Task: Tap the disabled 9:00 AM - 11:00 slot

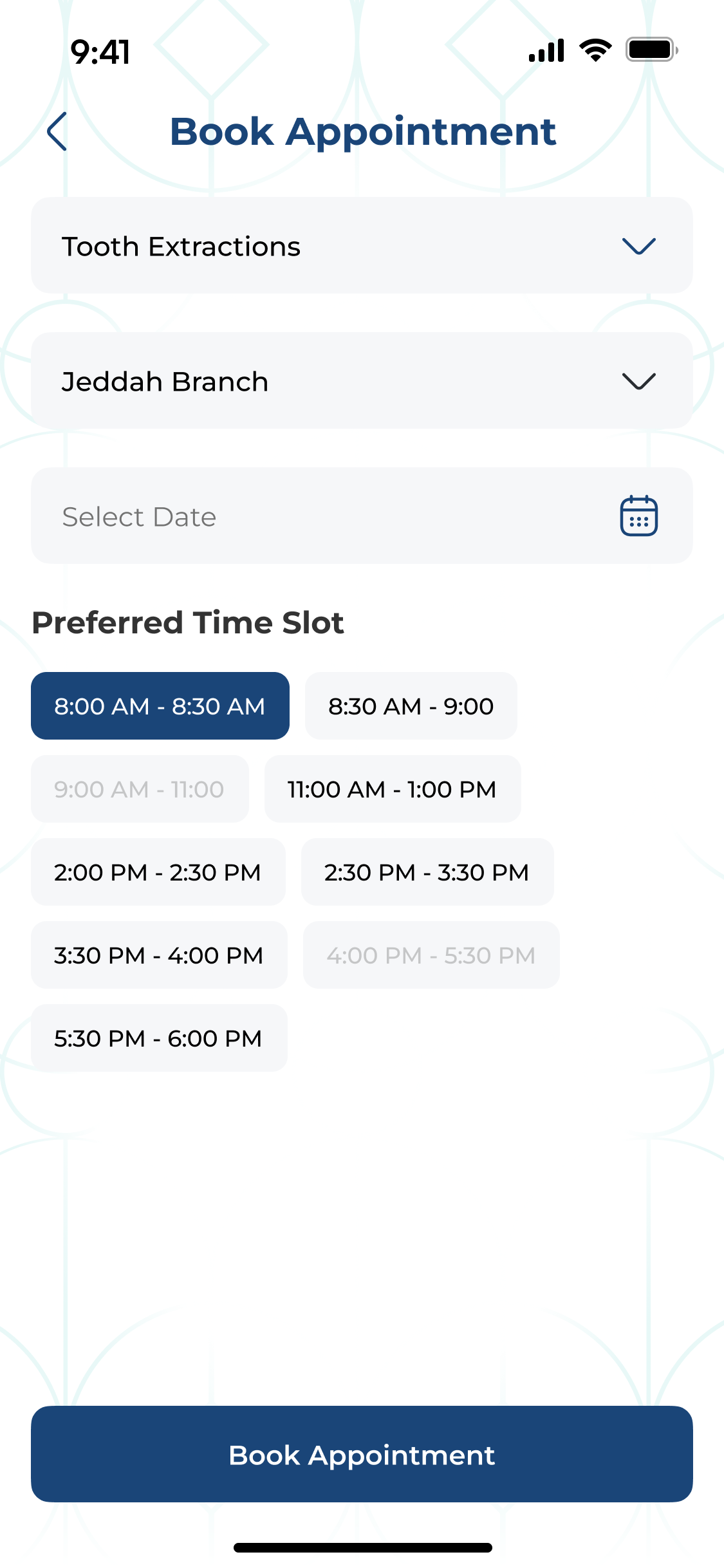Action: tap(140, 789)
